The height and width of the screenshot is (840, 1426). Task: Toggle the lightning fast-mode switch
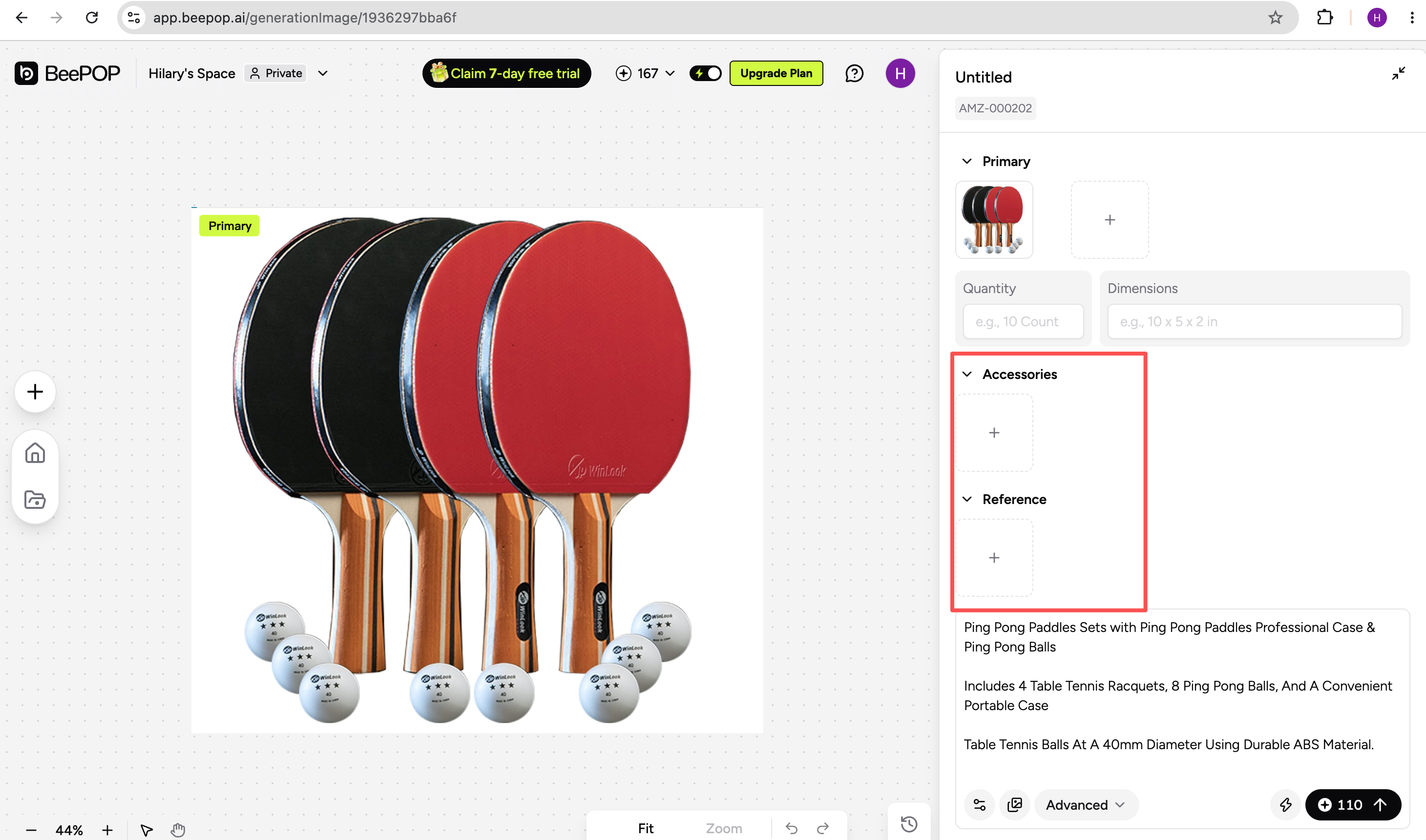(x=705, y=73)
